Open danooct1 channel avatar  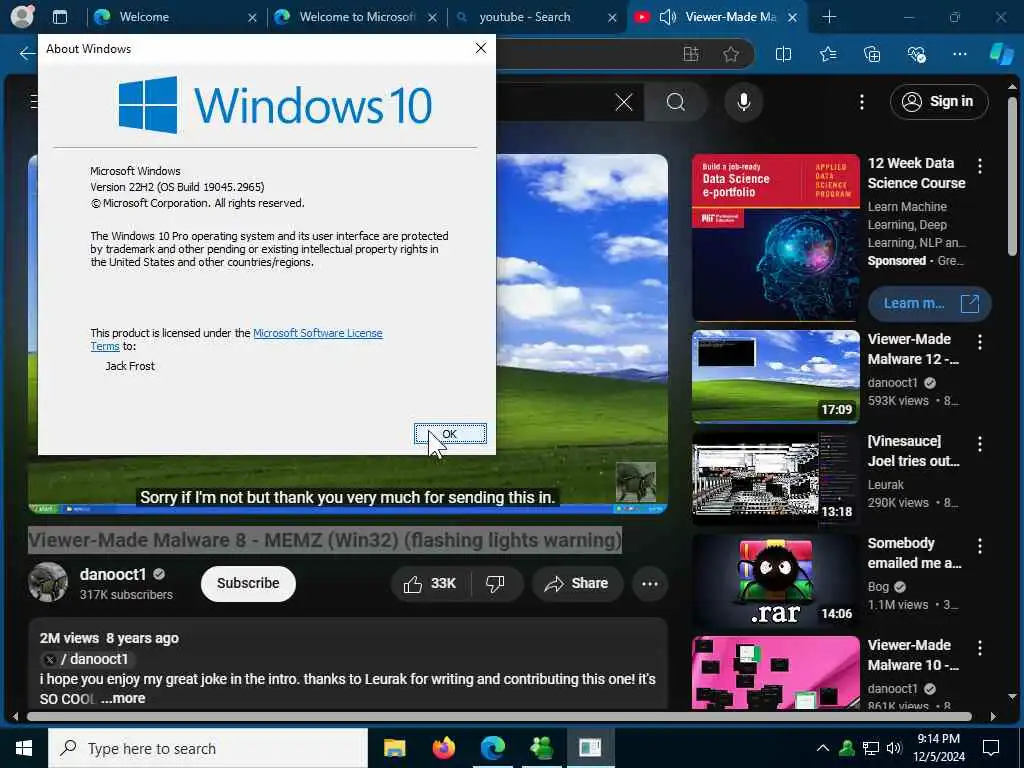(x=48, y=582)
